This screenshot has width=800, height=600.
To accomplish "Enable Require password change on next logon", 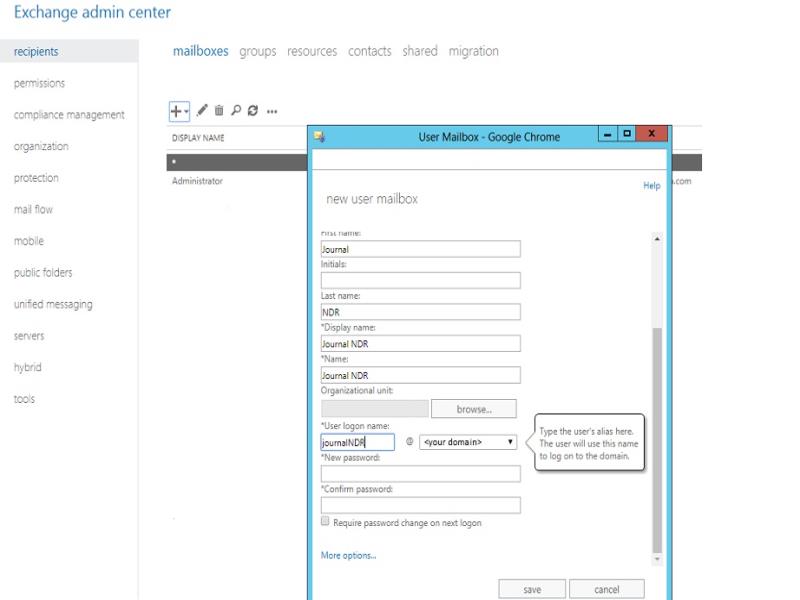I will pos(325,522).
